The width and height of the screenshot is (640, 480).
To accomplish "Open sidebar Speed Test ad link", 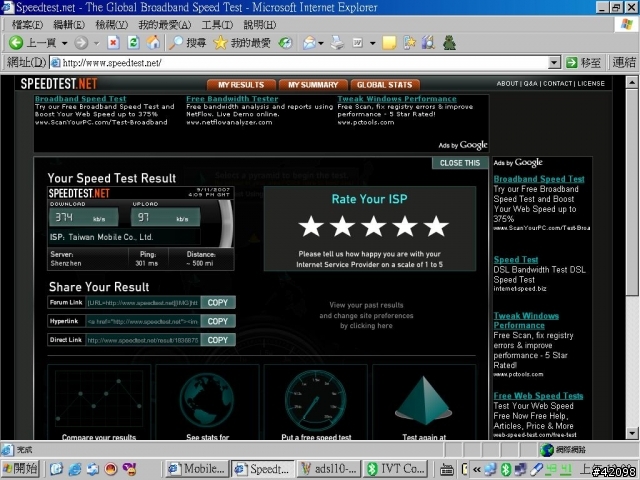I will (x=516, y=260).
